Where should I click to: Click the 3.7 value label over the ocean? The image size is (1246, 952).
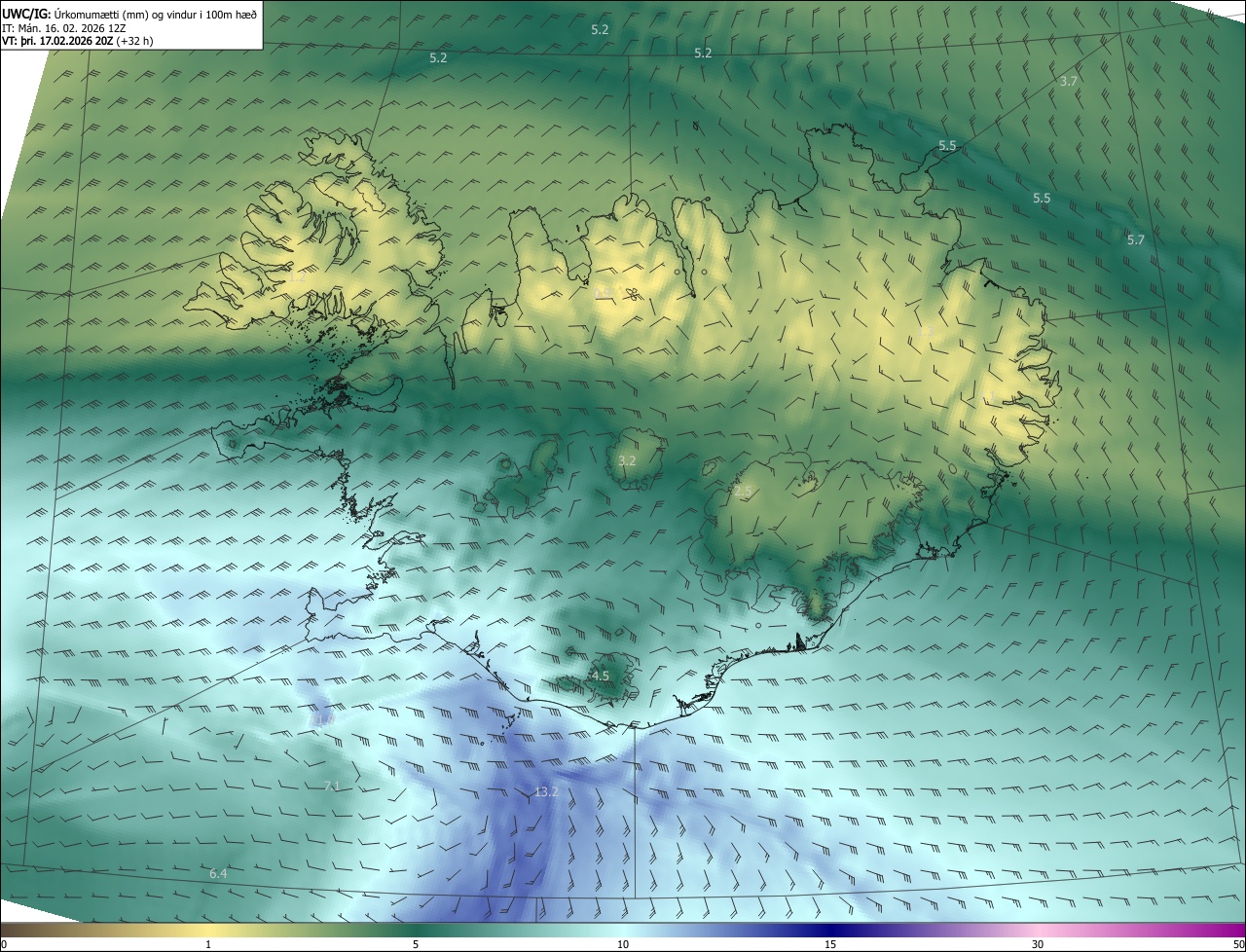pos(1069,82)
